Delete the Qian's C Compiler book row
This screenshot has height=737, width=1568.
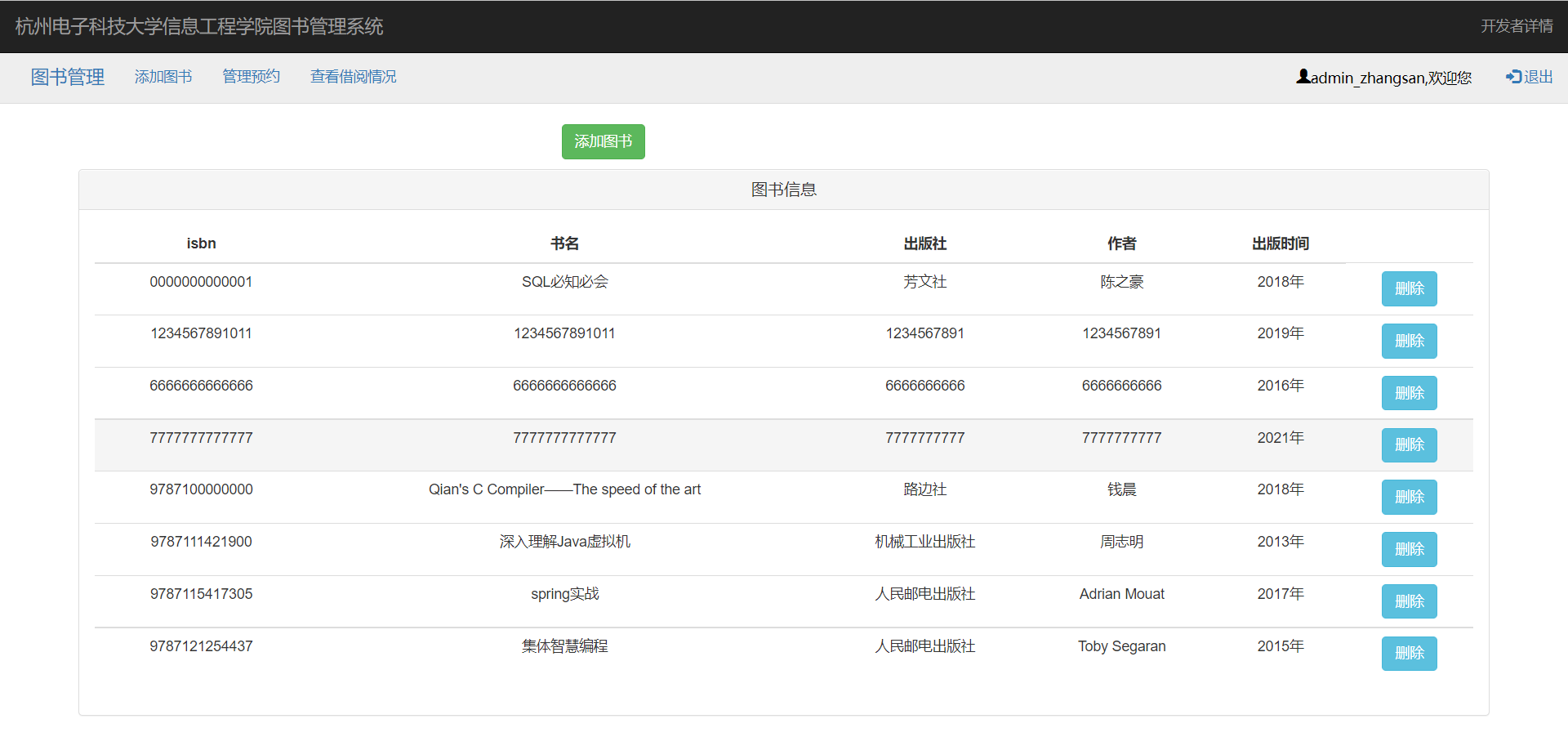tap(1410, 497)
